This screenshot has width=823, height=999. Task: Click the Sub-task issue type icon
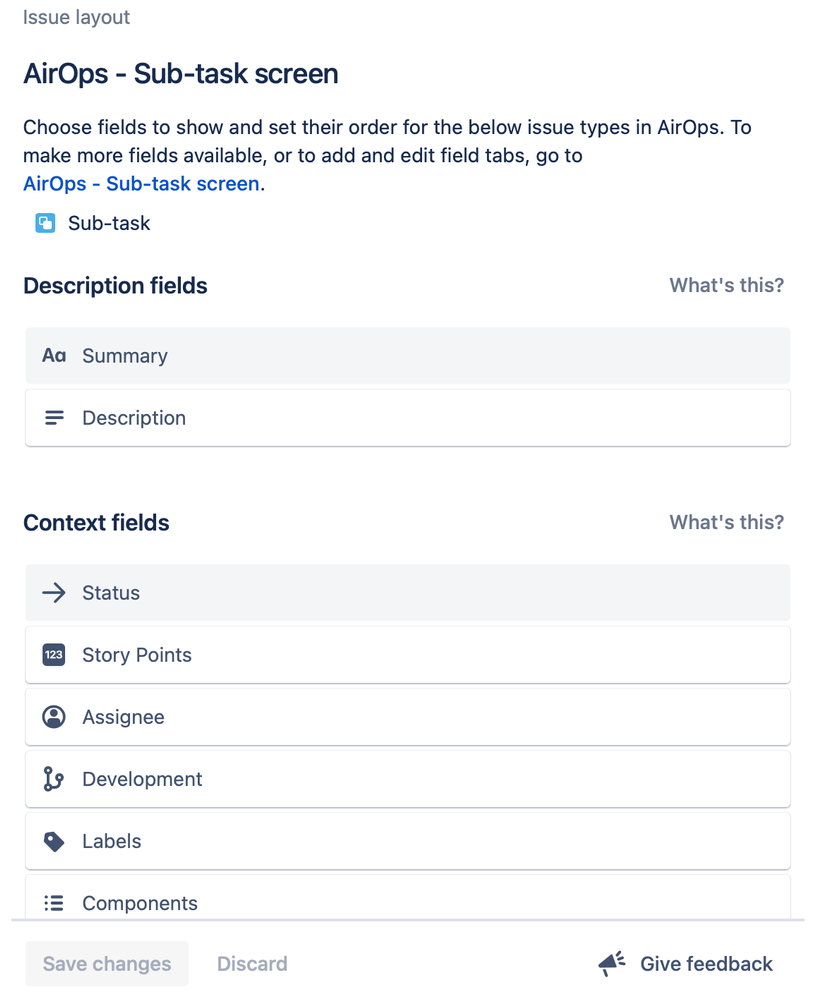tap(45, 223)
